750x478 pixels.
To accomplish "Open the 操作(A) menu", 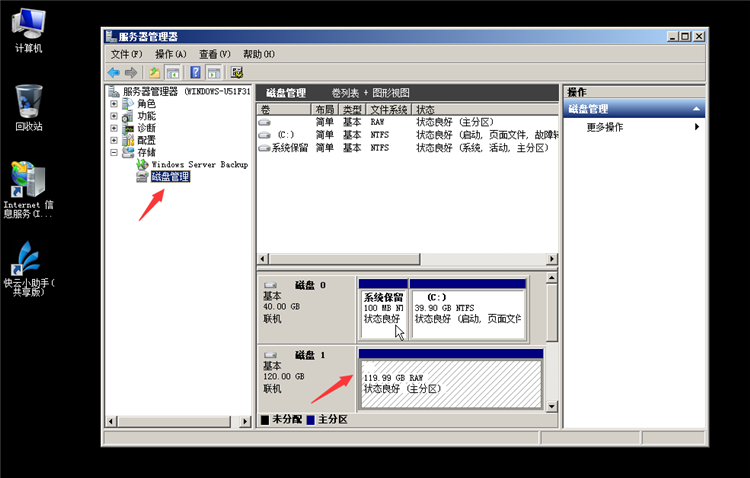I will (170, 54).
